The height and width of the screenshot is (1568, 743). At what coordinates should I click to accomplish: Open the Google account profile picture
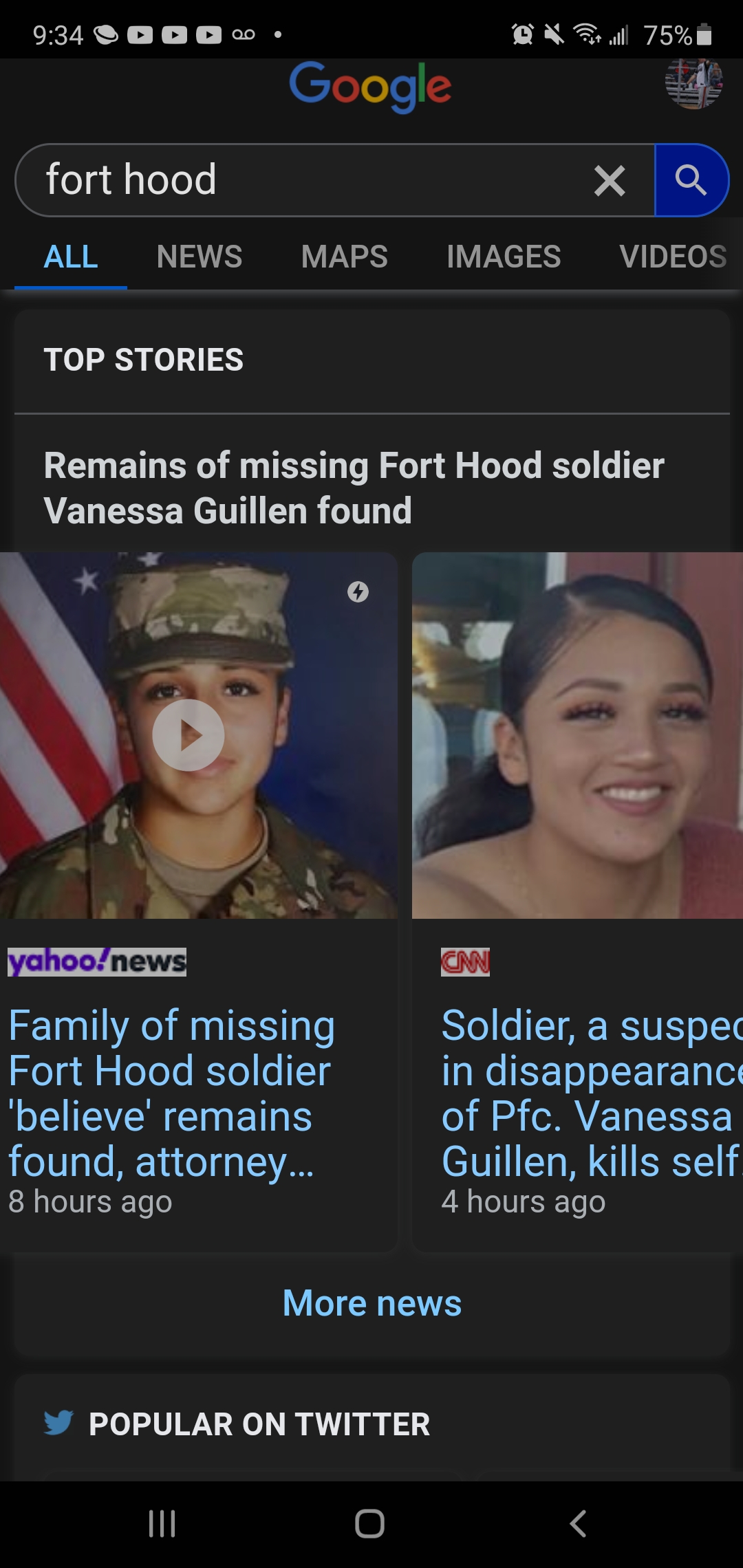click(693, 83)
